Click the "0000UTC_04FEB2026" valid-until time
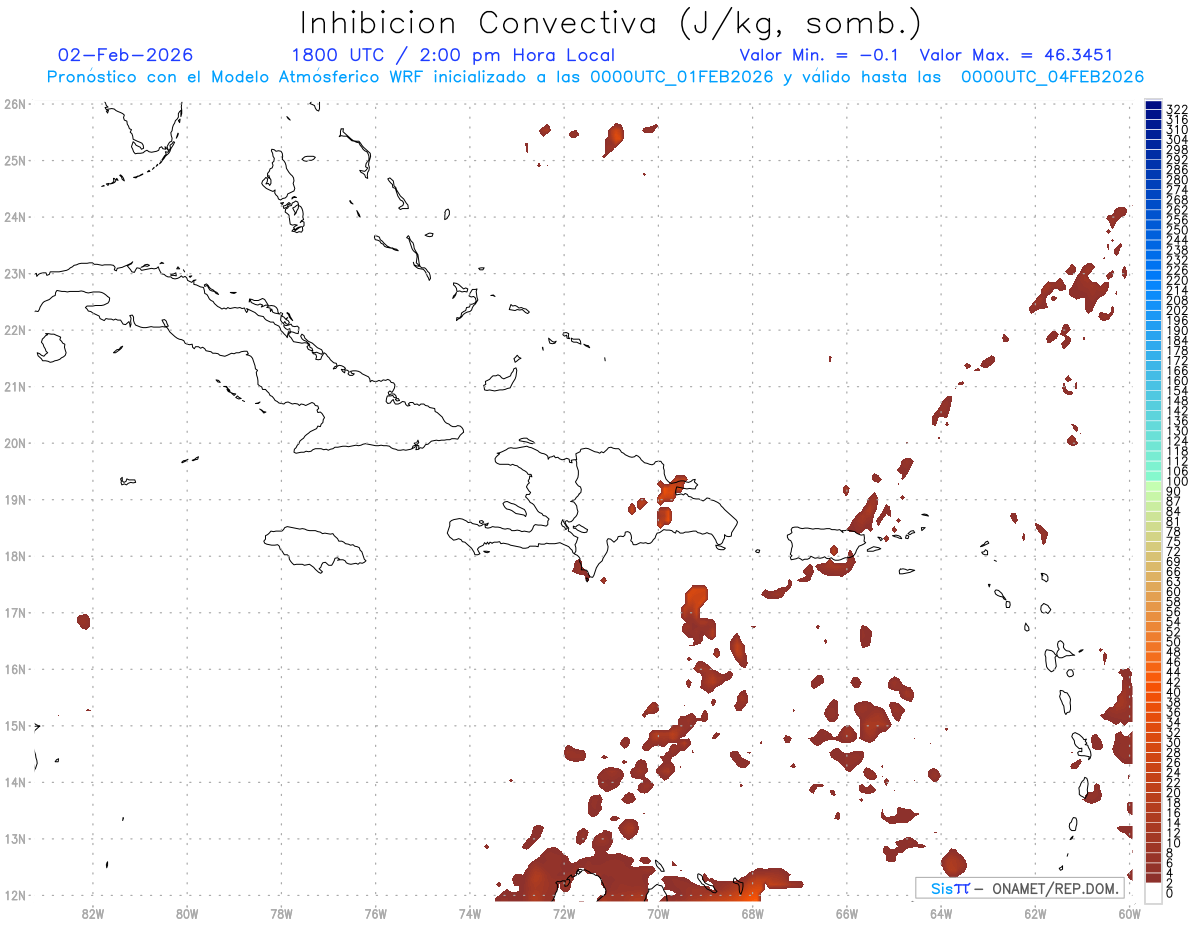Viewport: 1200px width, 927px height. (x=1053, y=77)
